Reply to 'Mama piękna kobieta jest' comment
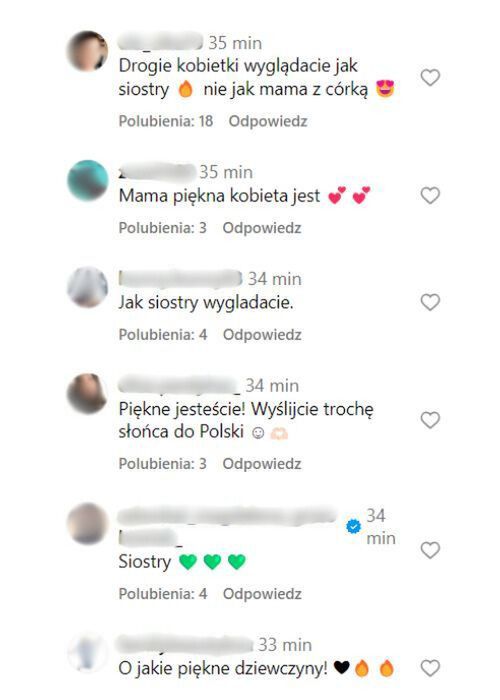 pyautogui.click(x=262, y=228)
